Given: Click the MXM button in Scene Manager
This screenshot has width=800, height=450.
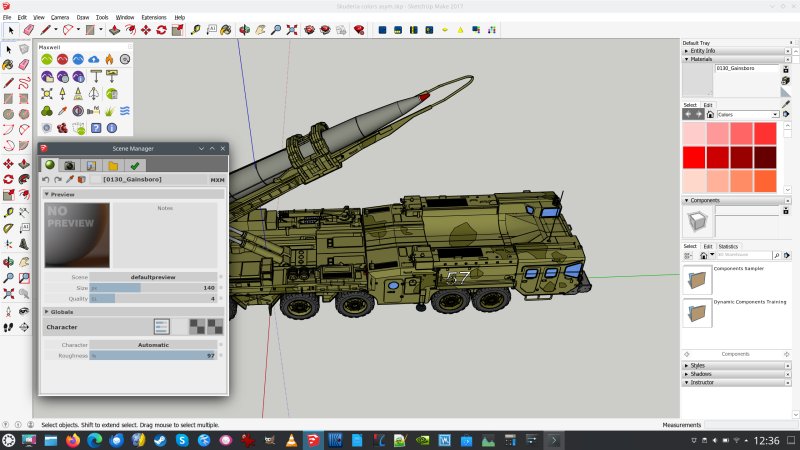Looking at the screenshot, I should (x=217, y=180).
